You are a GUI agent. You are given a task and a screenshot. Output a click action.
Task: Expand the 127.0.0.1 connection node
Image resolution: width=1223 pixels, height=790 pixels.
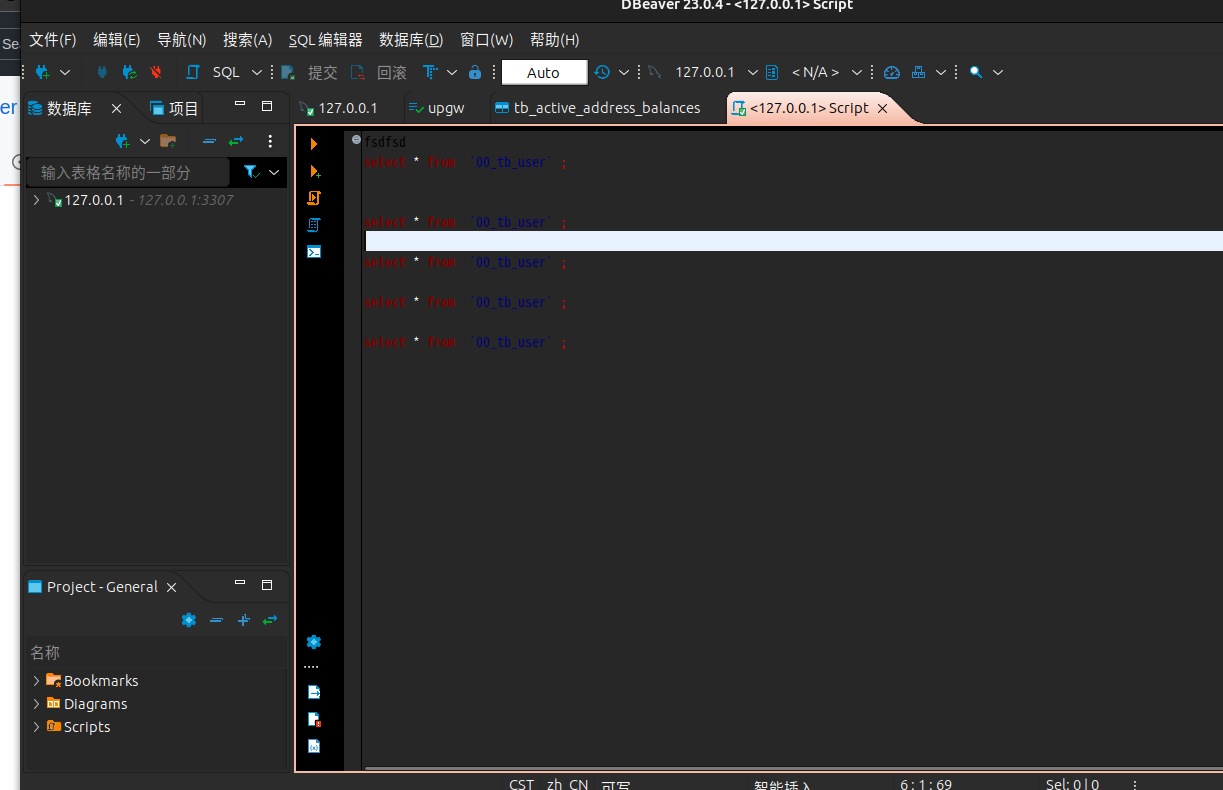(36, 199)
